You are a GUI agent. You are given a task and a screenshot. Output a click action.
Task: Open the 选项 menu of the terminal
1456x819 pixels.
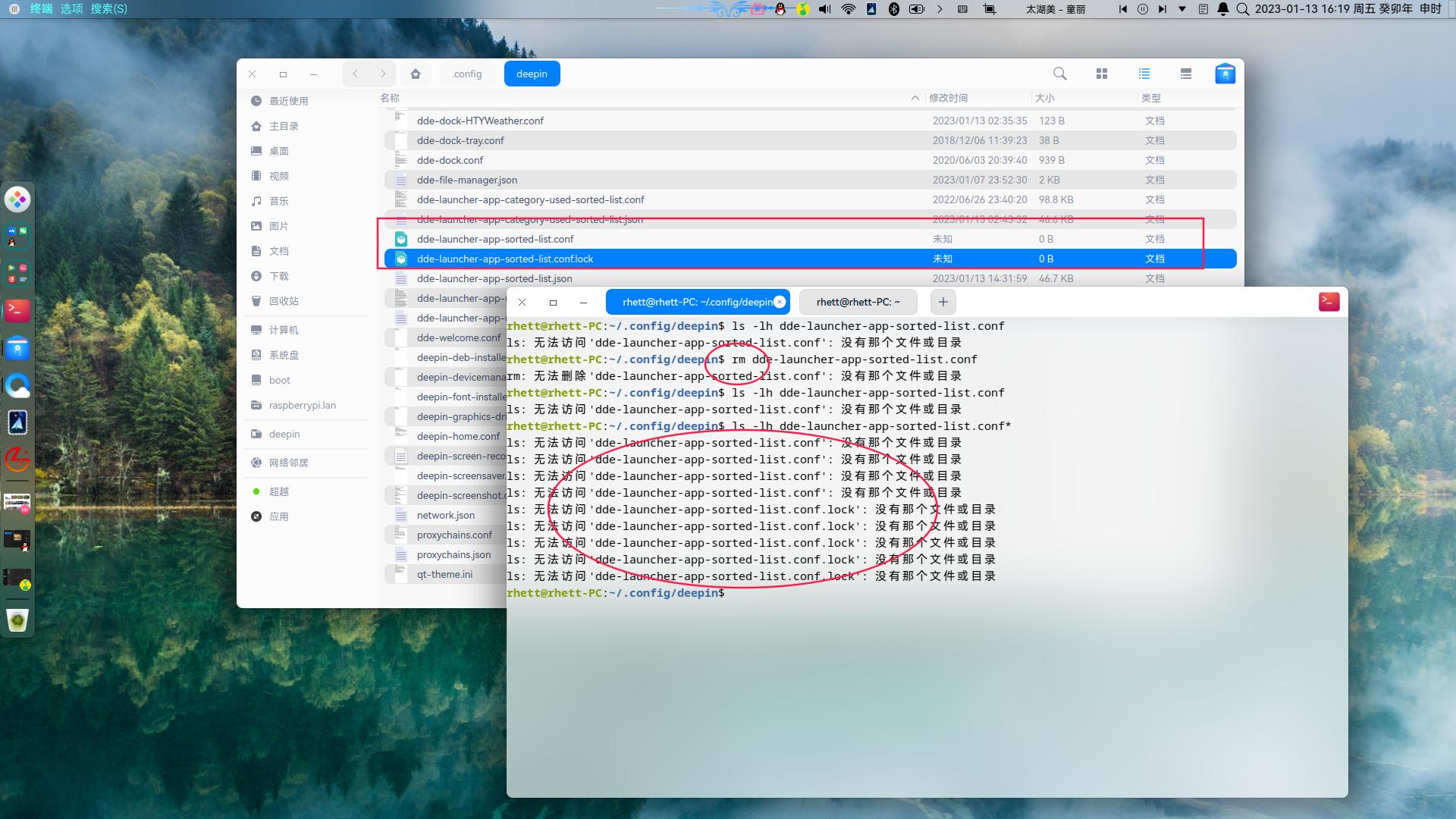[x=71, y=9]
